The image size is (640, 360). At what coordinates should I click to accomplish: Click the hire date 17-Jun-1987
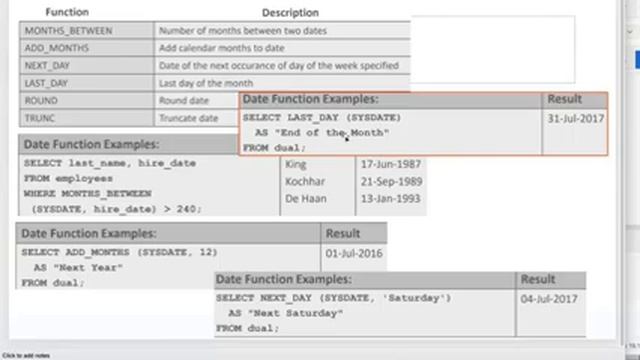click(x=391, y=164)
